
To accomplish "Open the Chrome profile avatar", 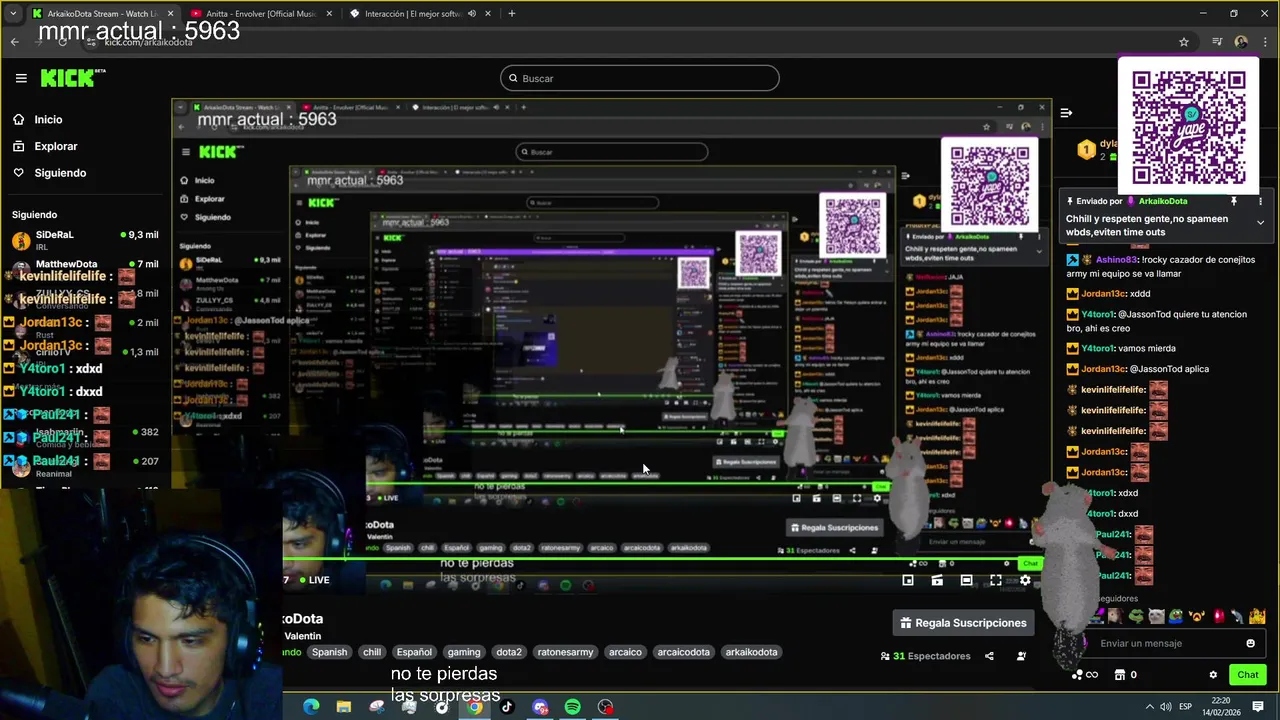I will [1241, 42].
